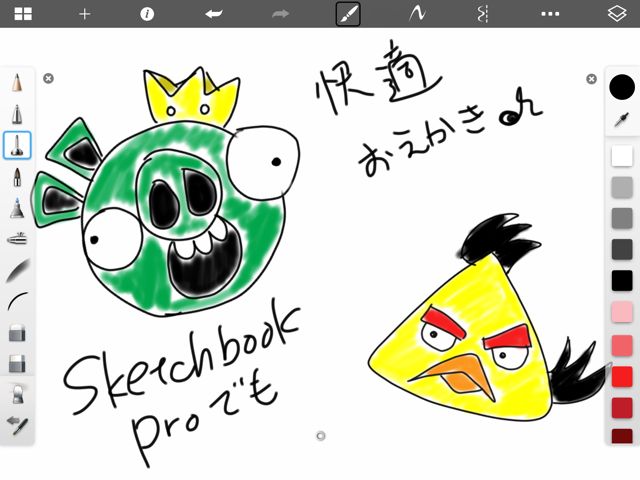Image resolution: width=640 pixels, height=480 pixels.
Task: Activate the eyedropper color picker
Action: (622, 120)
